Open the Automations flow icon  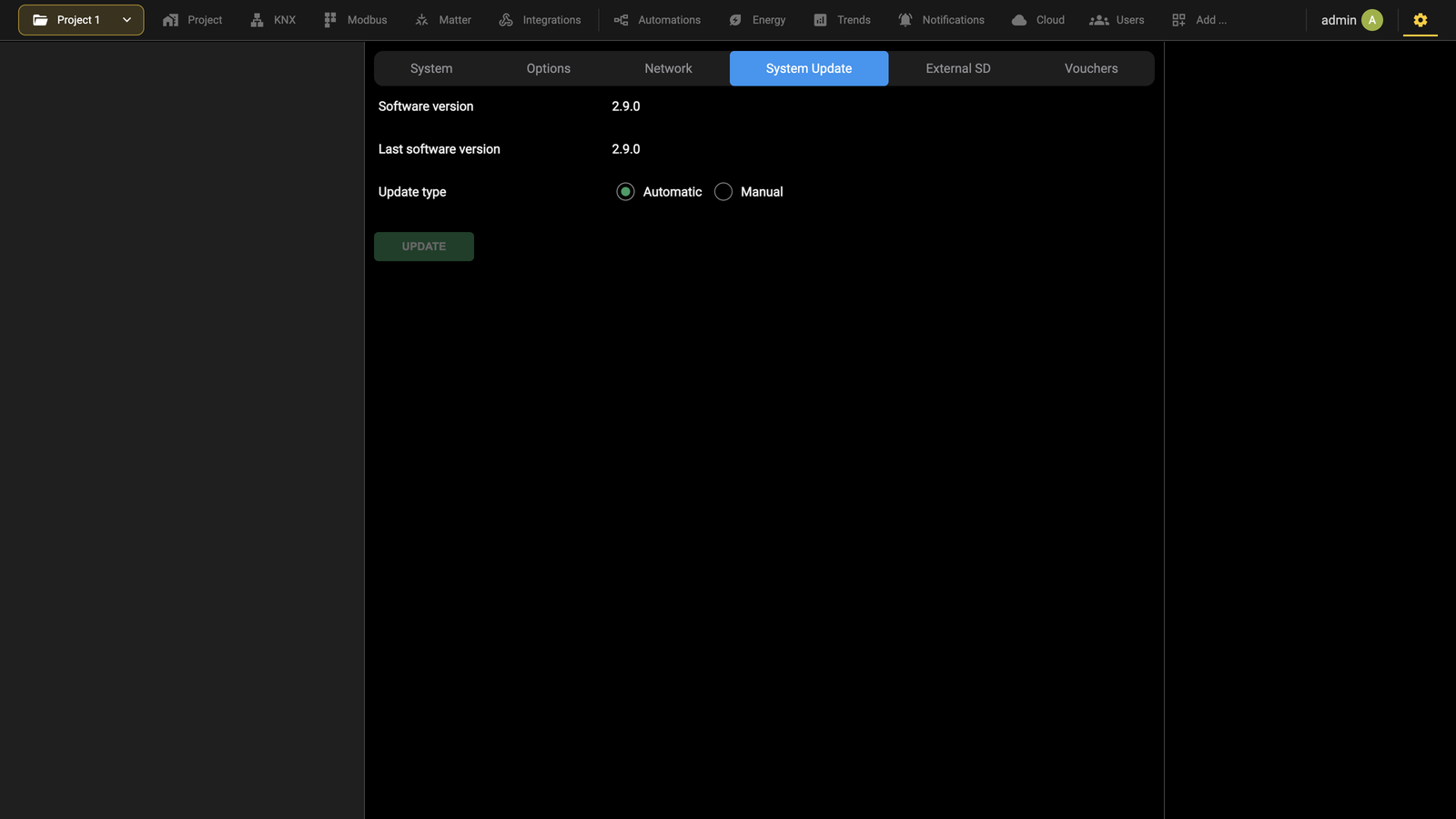pos(621,20)
